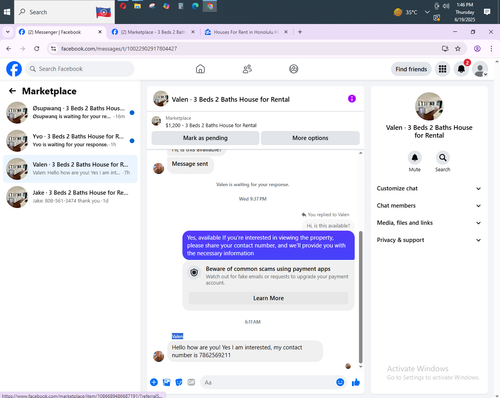Send a thumbs-up like
Viewport: 500px width, 398px height.
(x=356, y=382)
